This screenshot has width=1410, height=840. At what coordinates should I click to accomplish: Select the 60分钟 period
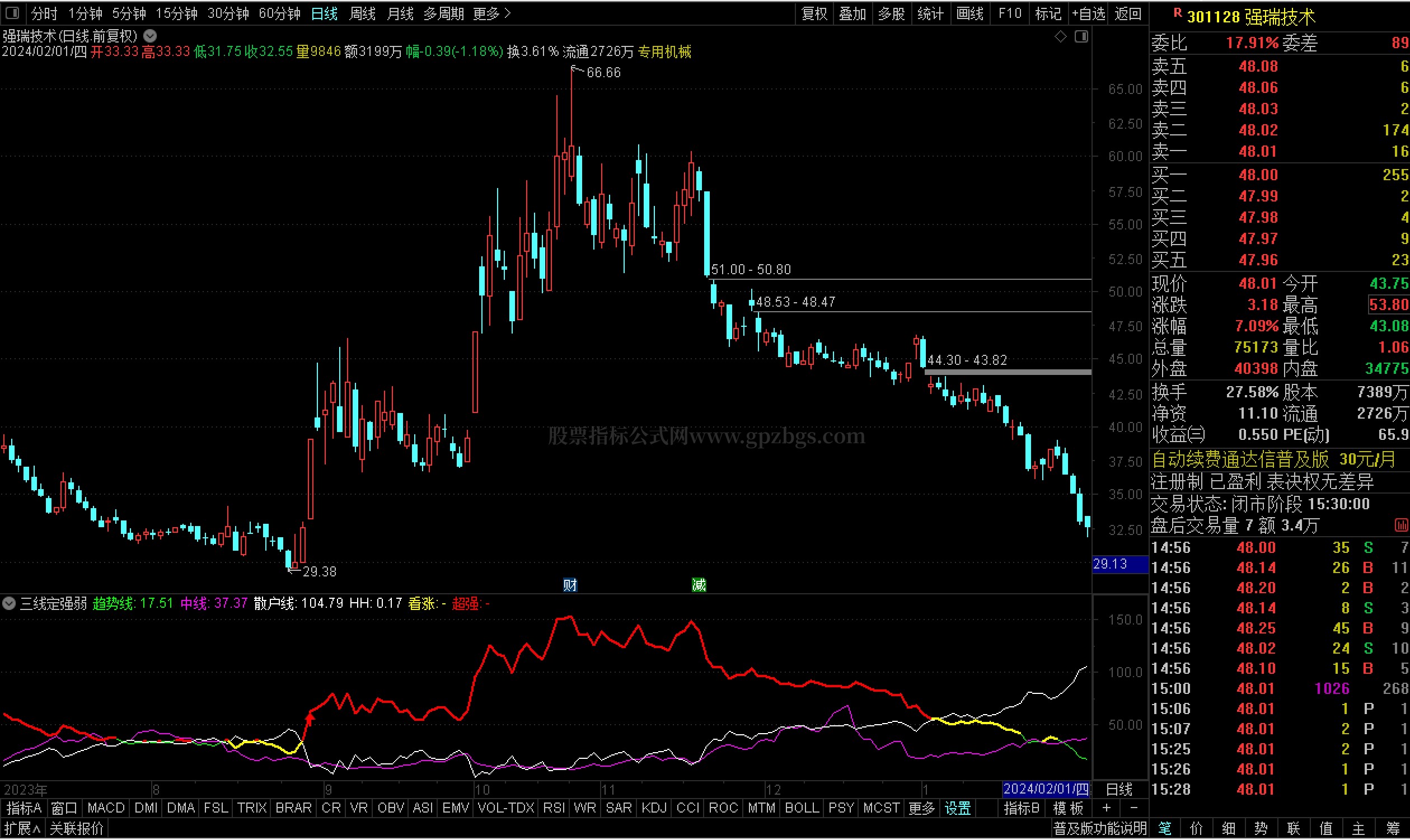click(x=280, y=13)
